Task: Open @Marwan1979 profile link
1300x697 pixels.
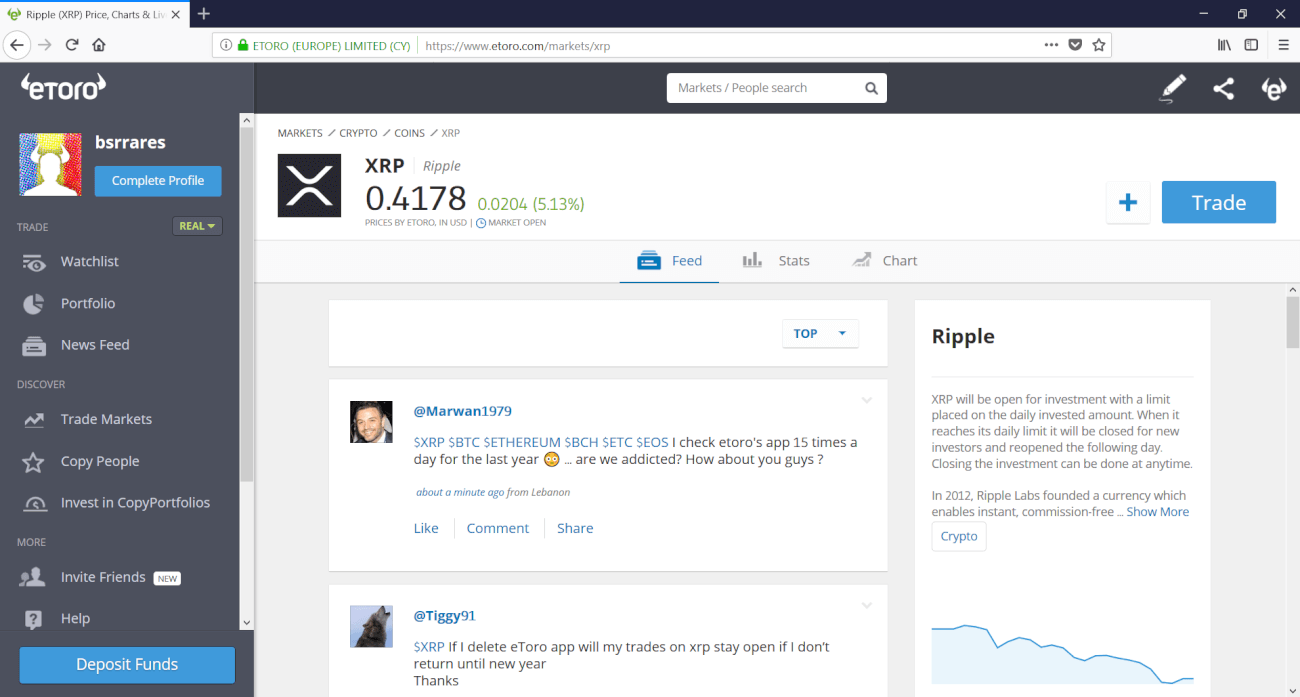Action: 462,411
